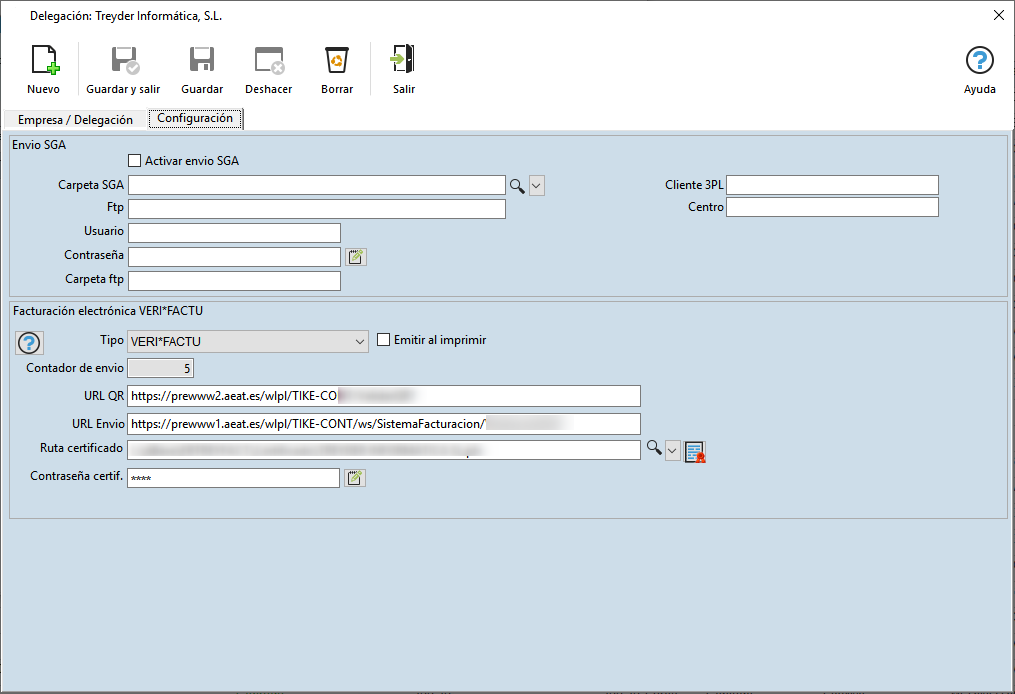The width and height of the screenshot is (1015, 694).
Task: Open certificate viewer icon beside Ruta certificado
Action: pyautogui.click(x=695, y=451)
